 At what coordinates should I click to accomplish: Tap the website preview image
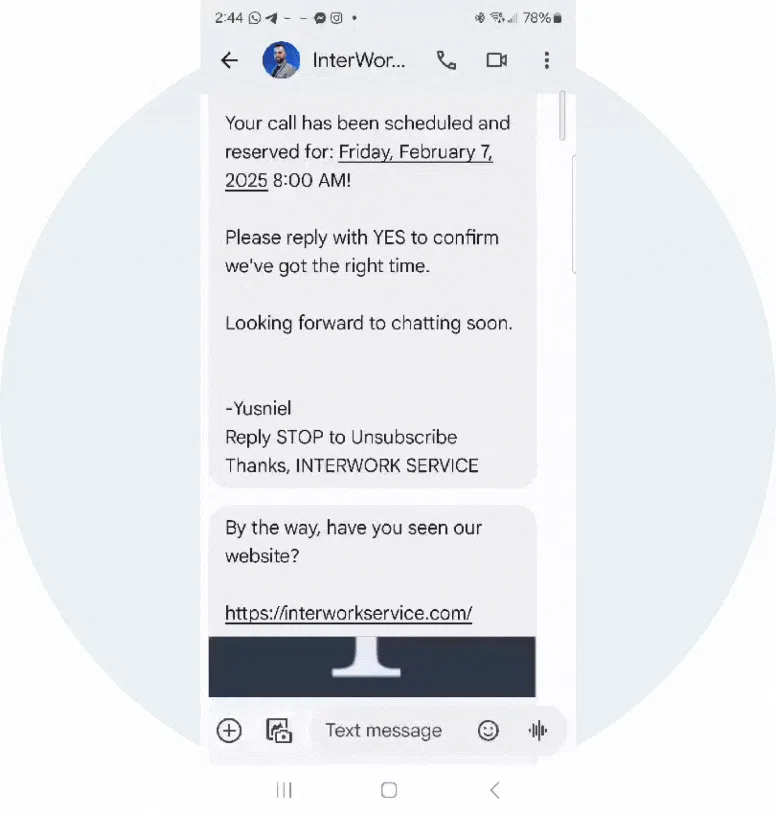tap(372, 667)
